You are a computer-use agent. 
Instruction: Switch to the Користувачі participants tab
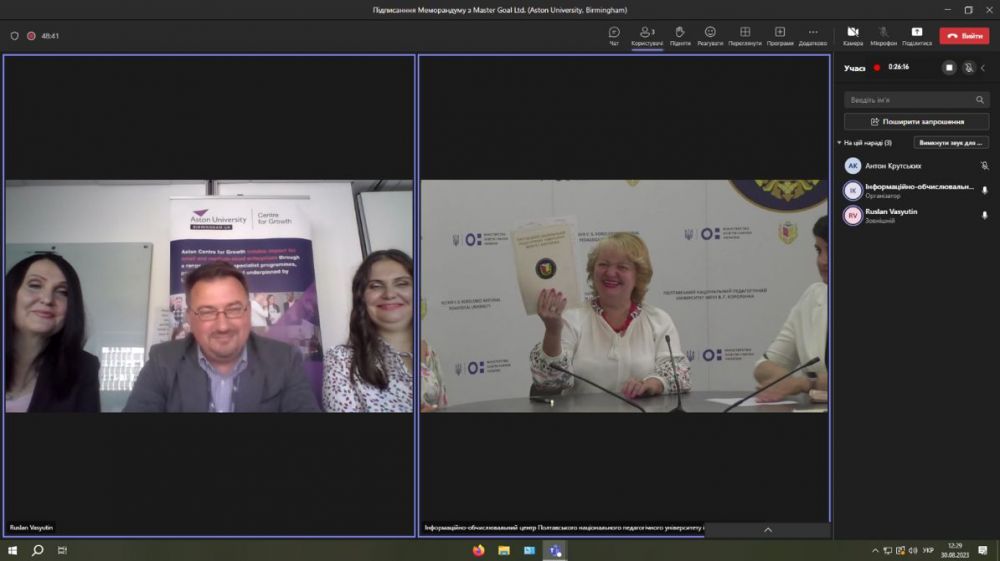coord(646,35)
